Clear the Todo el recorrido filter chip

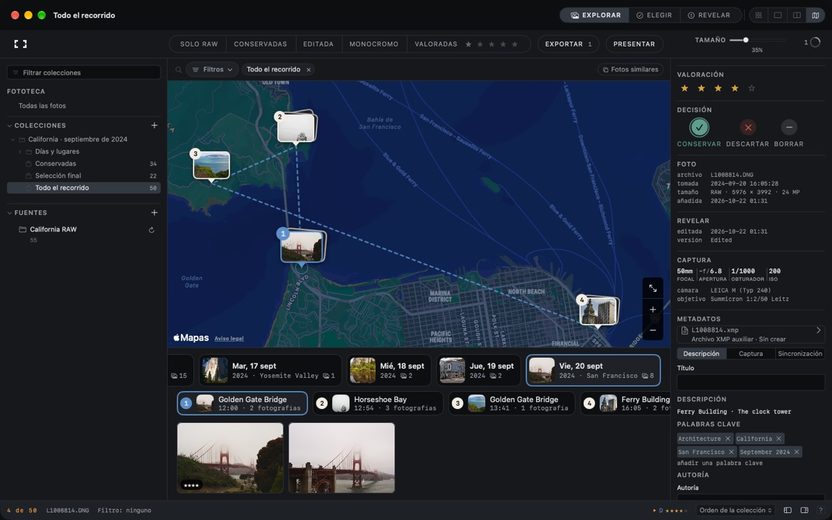[x=308, y=70]
